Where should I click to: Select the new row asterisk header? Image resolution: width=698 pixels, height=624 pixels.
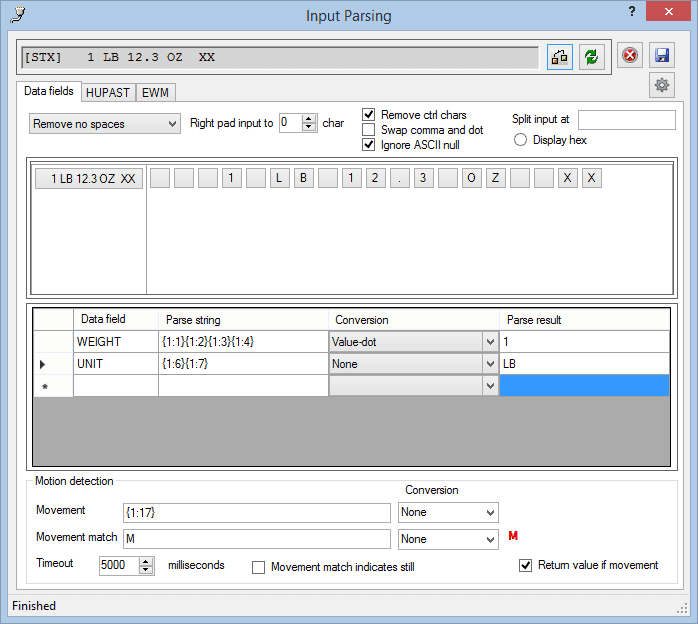point(53,386)
